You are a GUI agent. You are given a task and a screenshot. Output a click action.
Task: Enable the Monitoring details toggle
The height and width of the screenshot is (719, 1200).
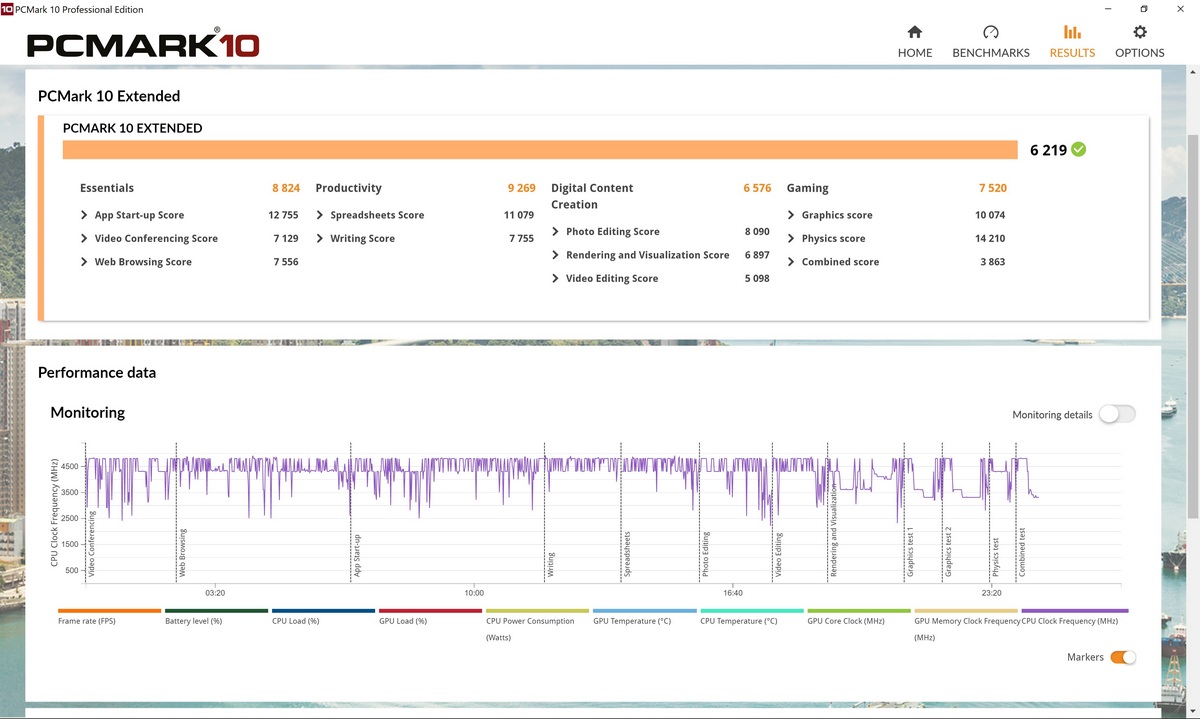[x=1117, y=415]
